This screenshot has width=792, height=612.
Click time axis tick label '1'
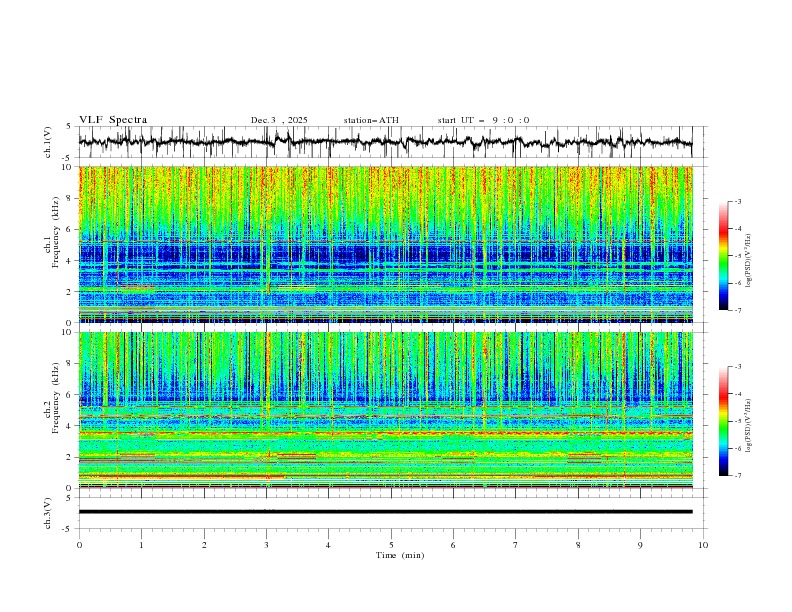(x=141, y=545)
